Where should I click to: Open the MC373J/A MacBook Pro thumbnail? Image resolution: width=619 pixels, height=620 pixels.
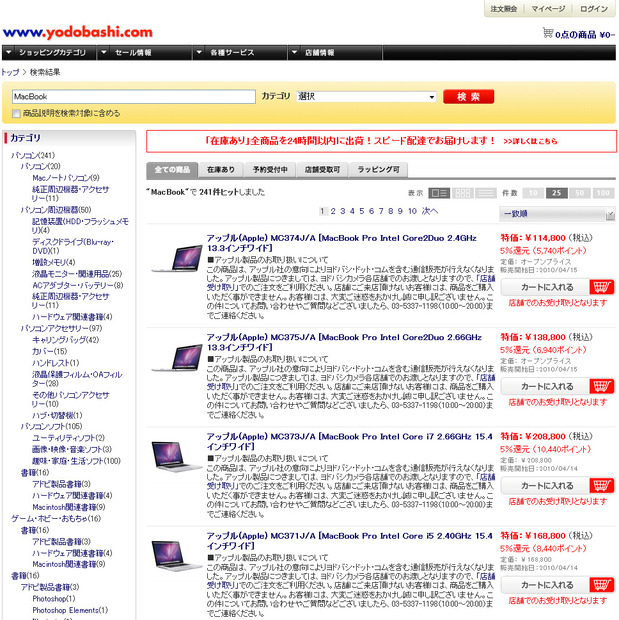tap(177, 456)
